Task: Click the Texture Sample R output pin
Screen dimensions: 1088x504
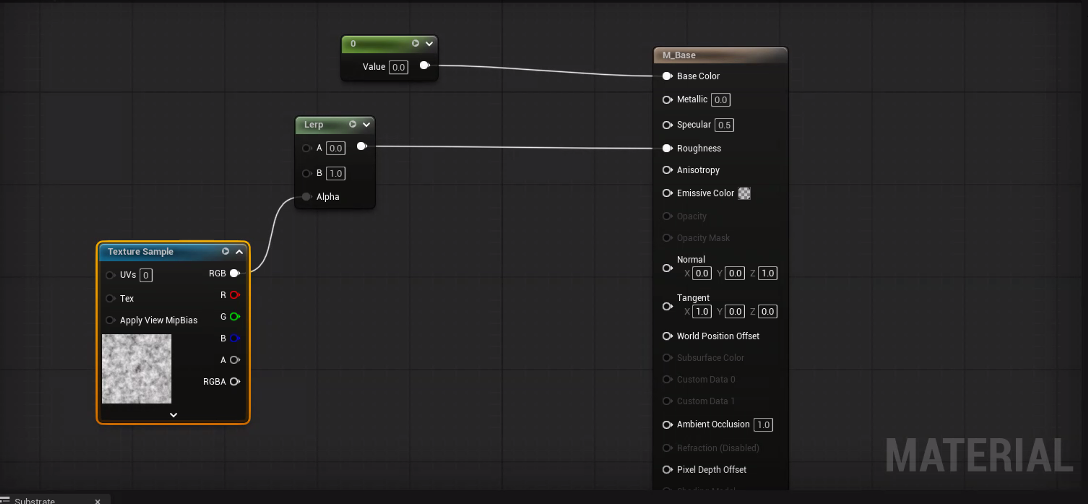Action: click(234, 295)
